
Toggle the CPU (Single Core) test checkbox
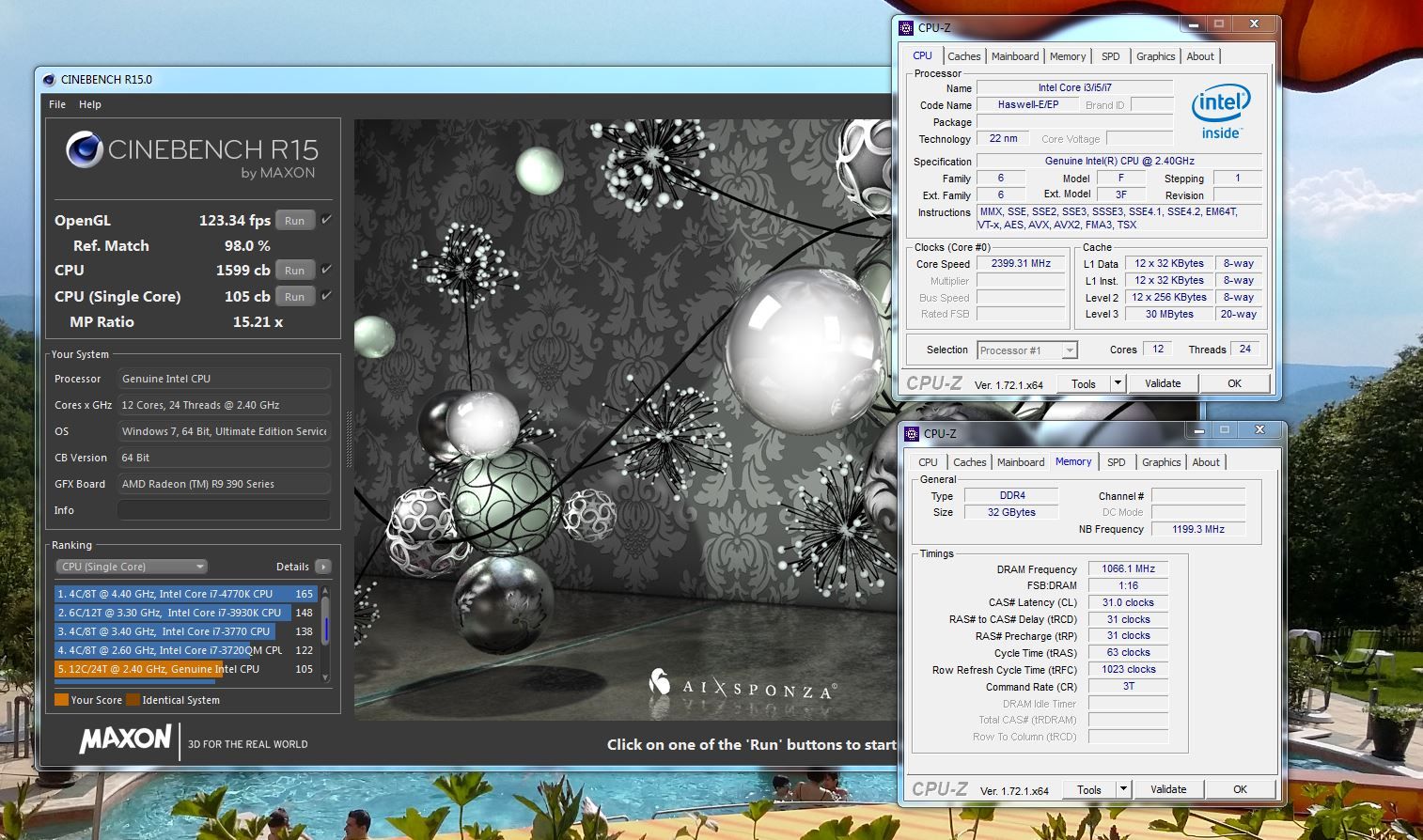326,296
